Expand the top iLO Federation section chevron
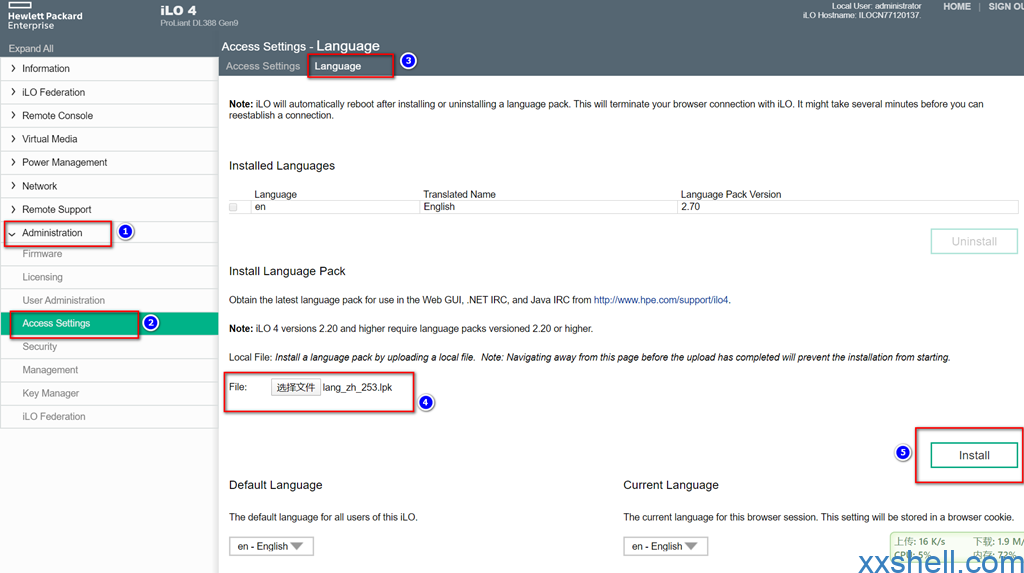 point(12,92)
